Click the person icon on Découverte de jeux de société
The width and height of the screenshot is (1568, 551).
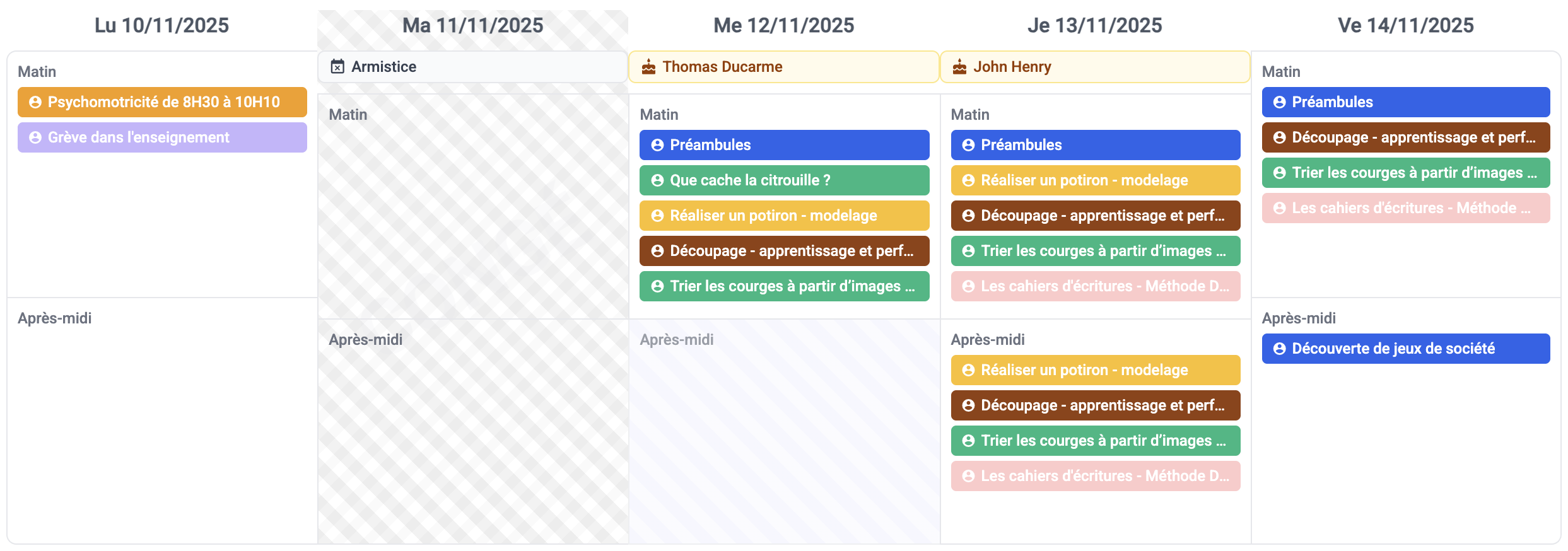tap(1279, 349)
